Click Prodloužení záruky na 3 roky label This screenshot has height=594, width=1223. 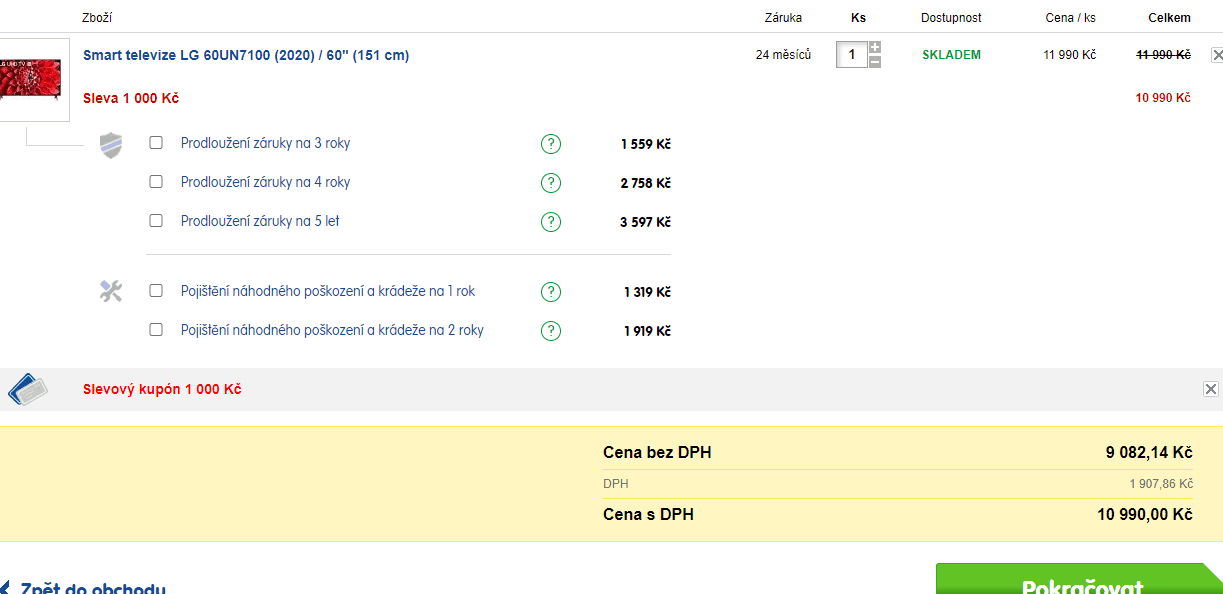pos(266,143)
